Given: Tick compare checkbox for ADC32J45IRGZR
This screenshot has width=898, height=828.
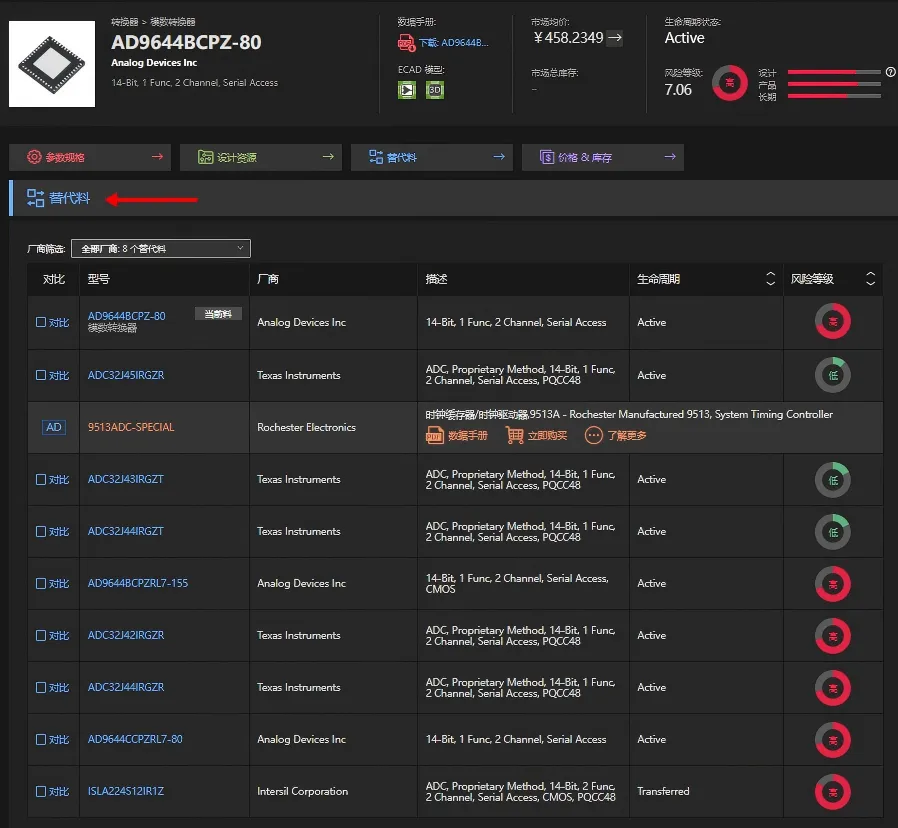Looking at the screenshot, I should (x=41, y=375).
